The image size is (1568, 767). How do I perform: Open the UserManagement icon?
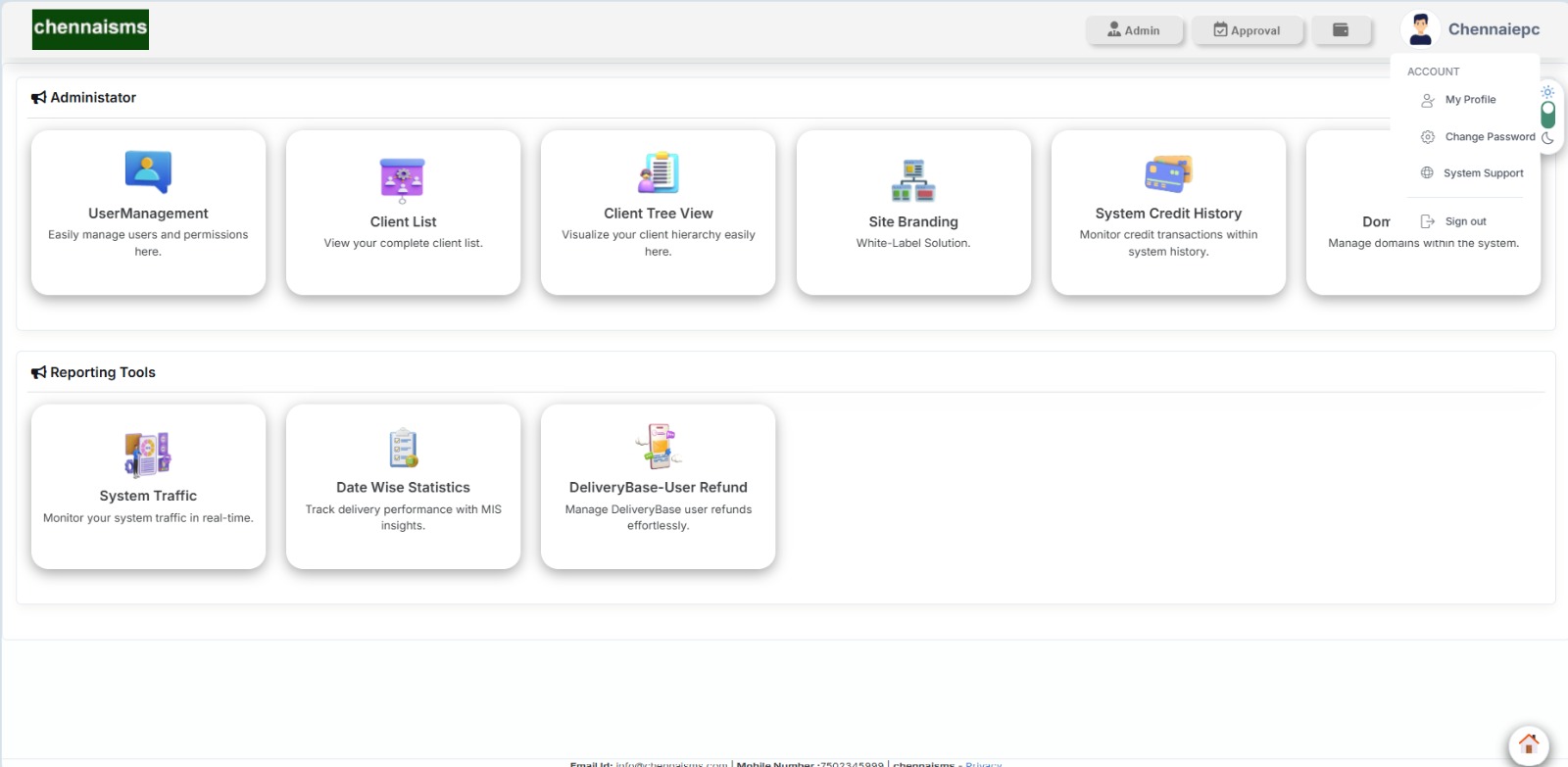point(148,172)
